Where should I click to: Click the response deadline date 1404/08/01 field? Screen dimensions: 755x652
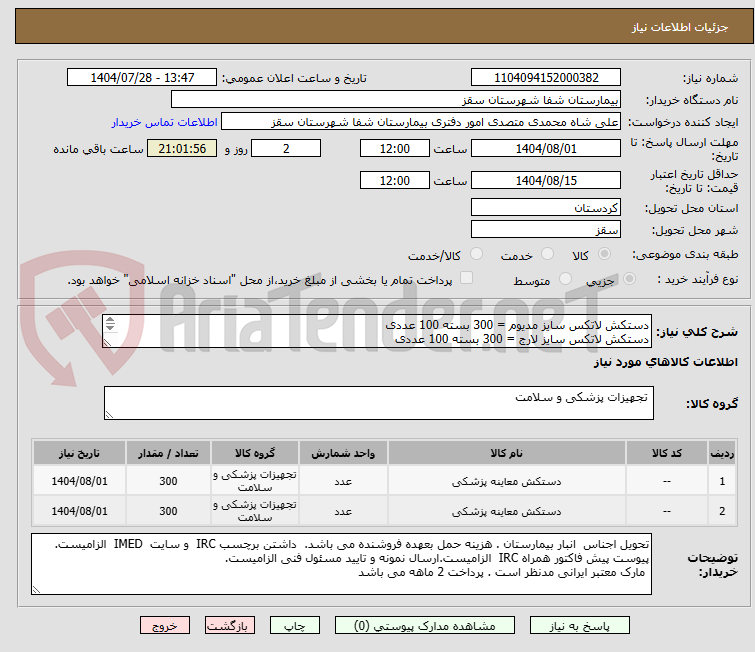[546, 149]
